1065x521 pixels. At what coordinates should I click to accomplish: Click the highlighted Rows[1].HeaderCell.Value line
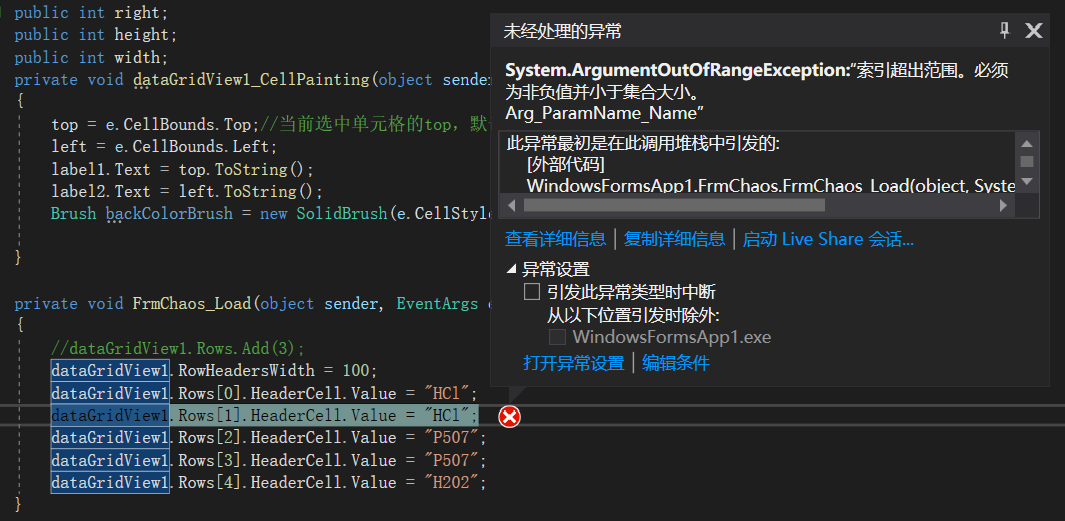265,416
